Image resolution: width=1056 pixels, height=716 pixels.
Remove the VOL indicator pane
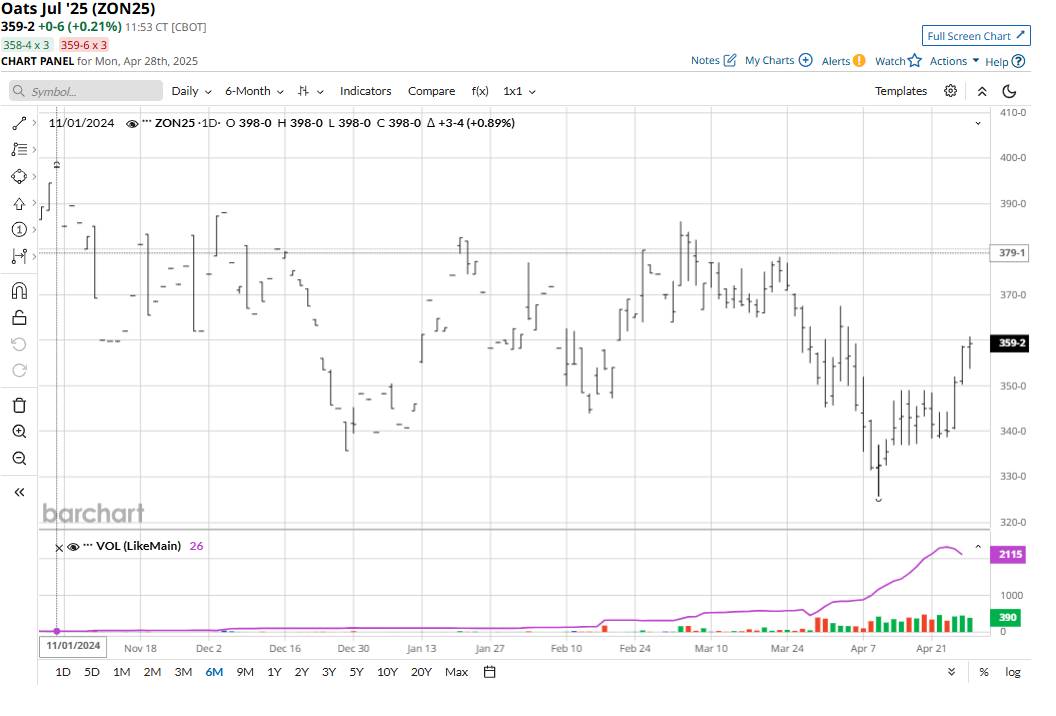click(59, 548)
